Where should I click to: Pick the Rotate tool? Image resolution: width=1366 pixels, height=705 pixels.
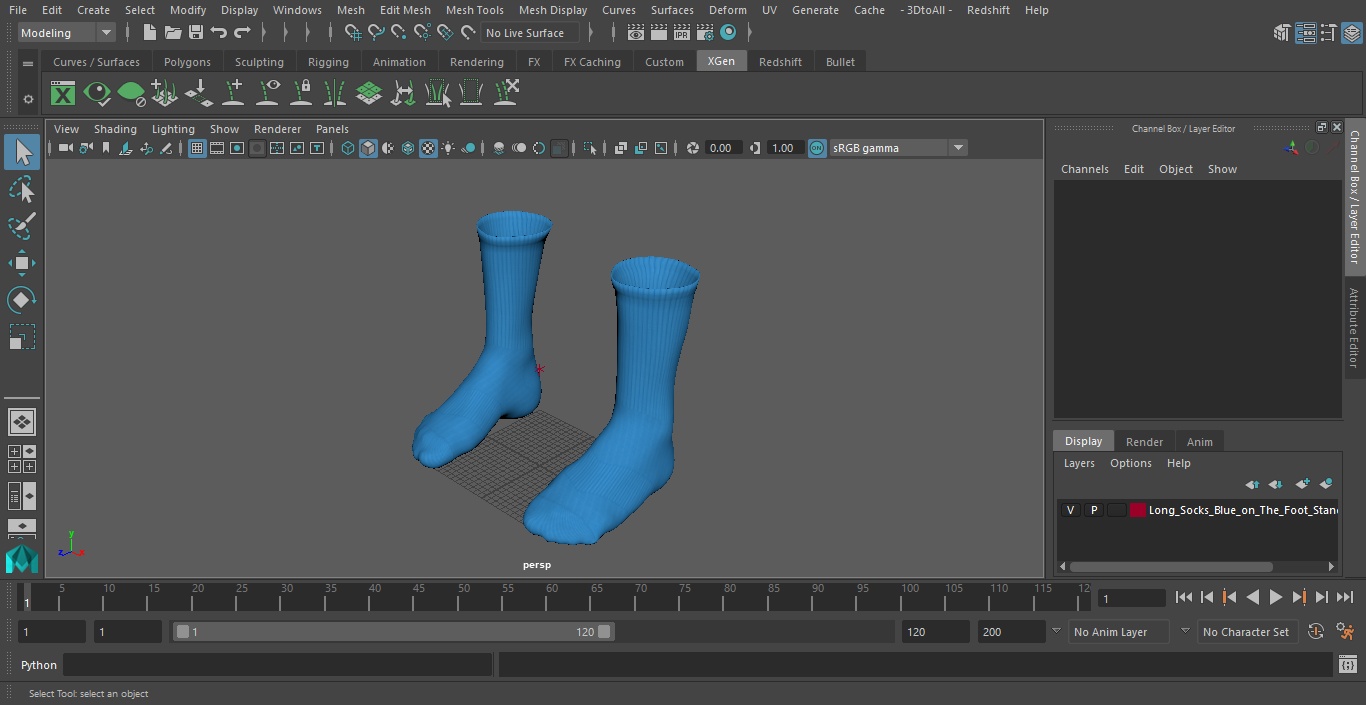(21, 300)
